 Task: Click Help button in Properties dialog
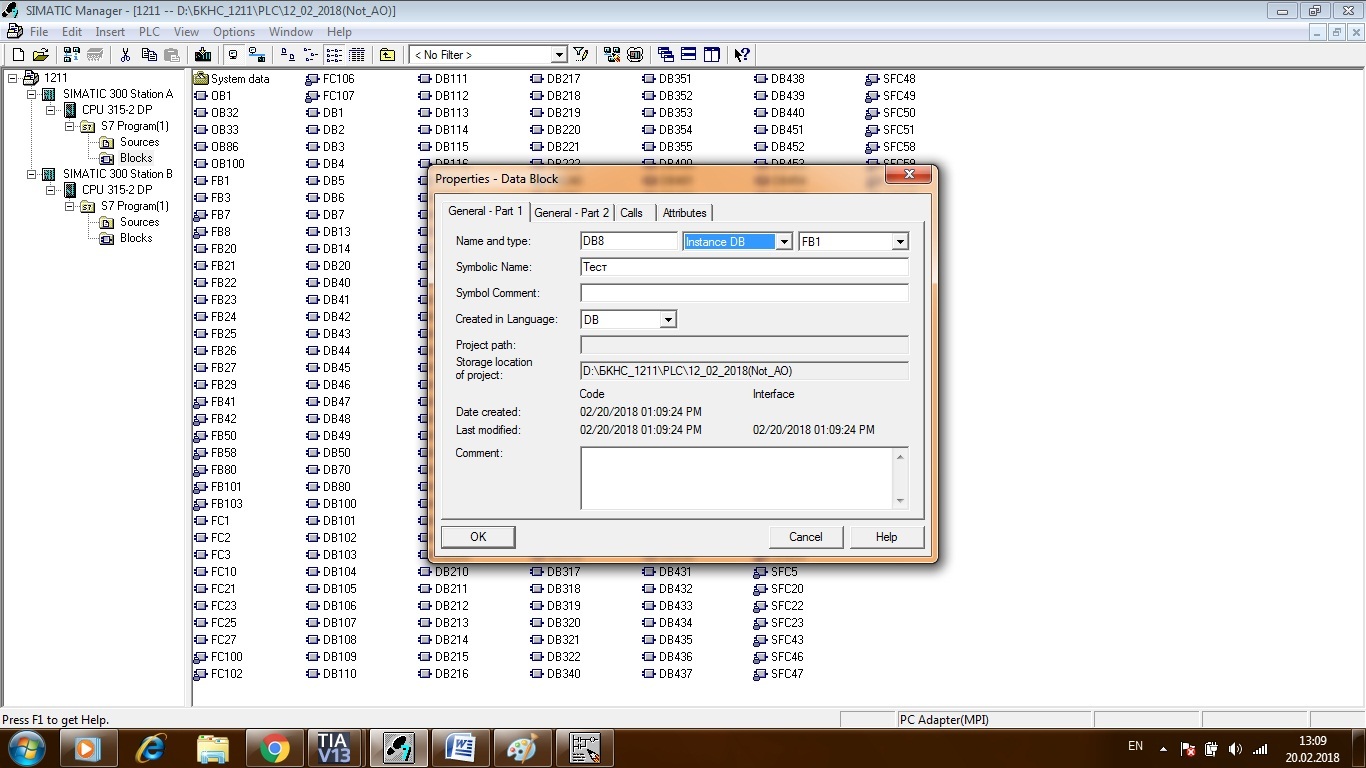pyautogui.click(x=887, y=537)
